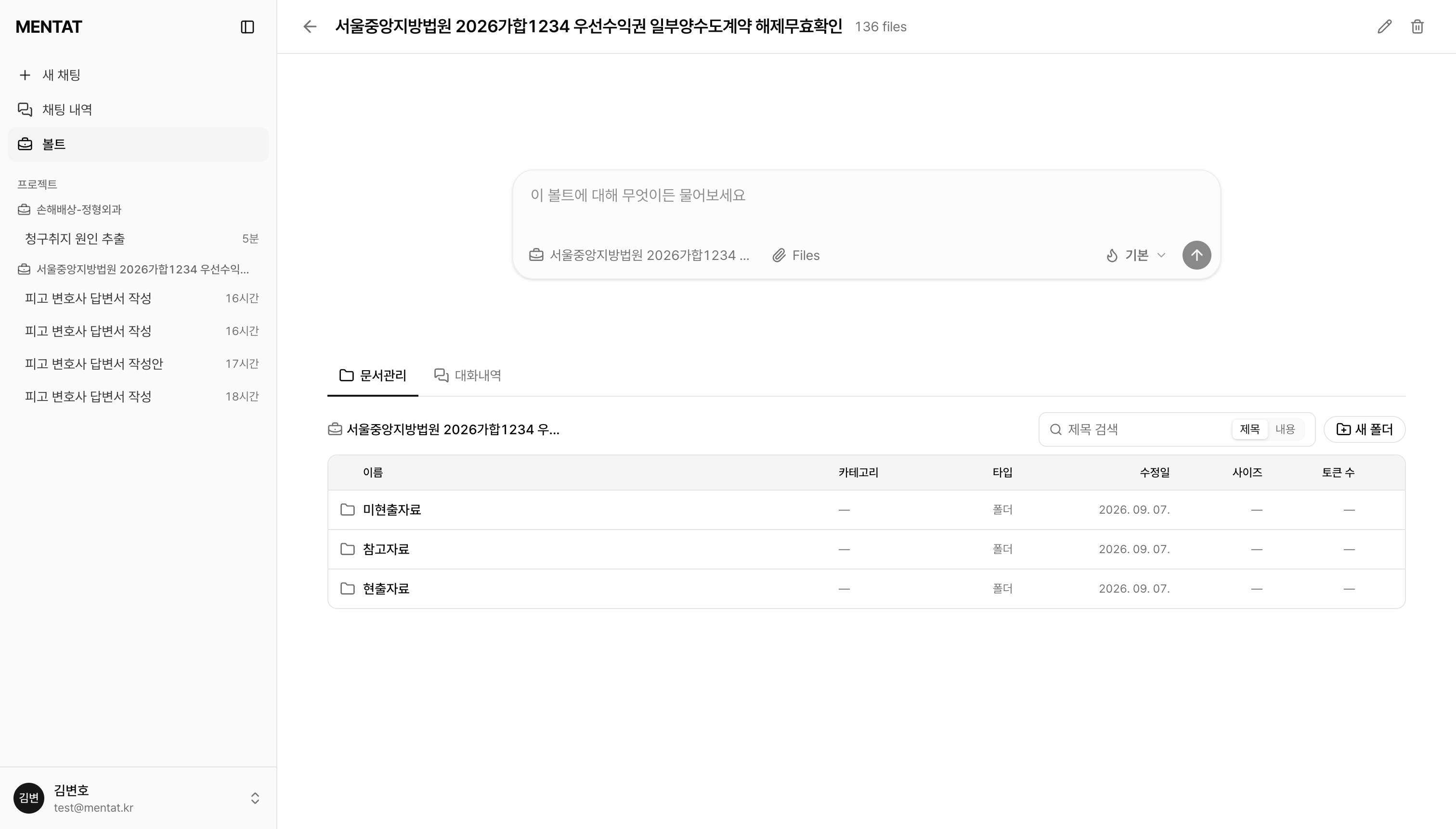Switch to the 대화내역 tab
This screenshot has height=829, width=1456.
pos(468,375)
